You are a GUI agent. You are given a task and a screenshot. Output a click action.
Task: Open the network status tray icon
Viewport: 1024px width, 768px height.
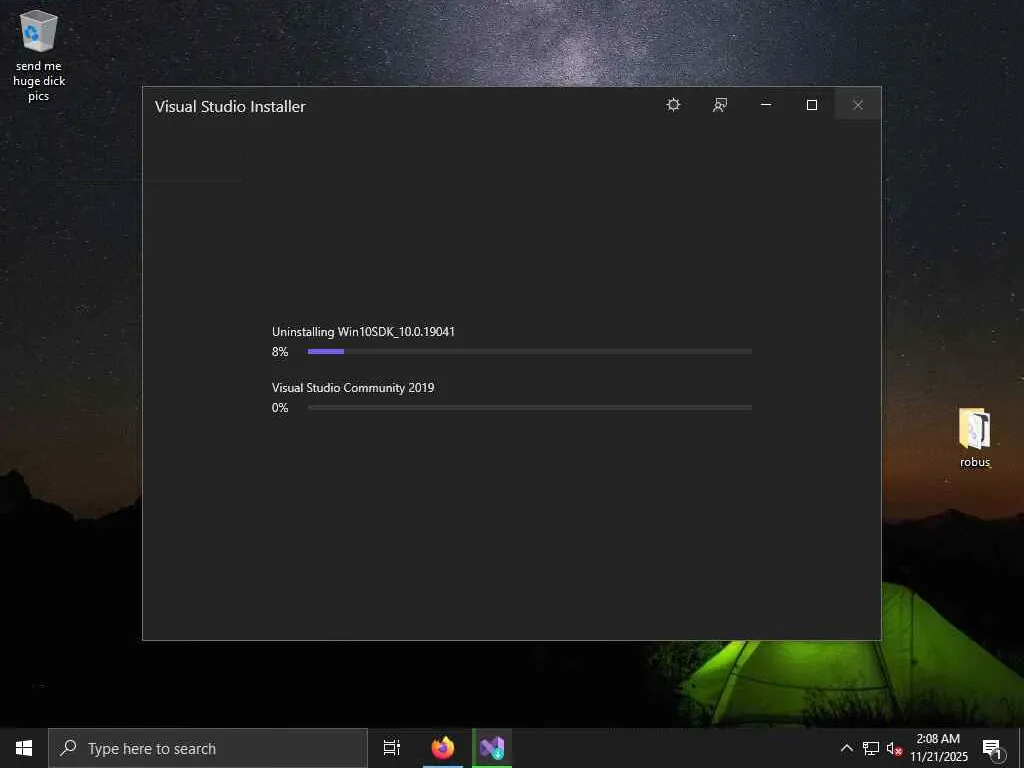[x=871, y=748]
